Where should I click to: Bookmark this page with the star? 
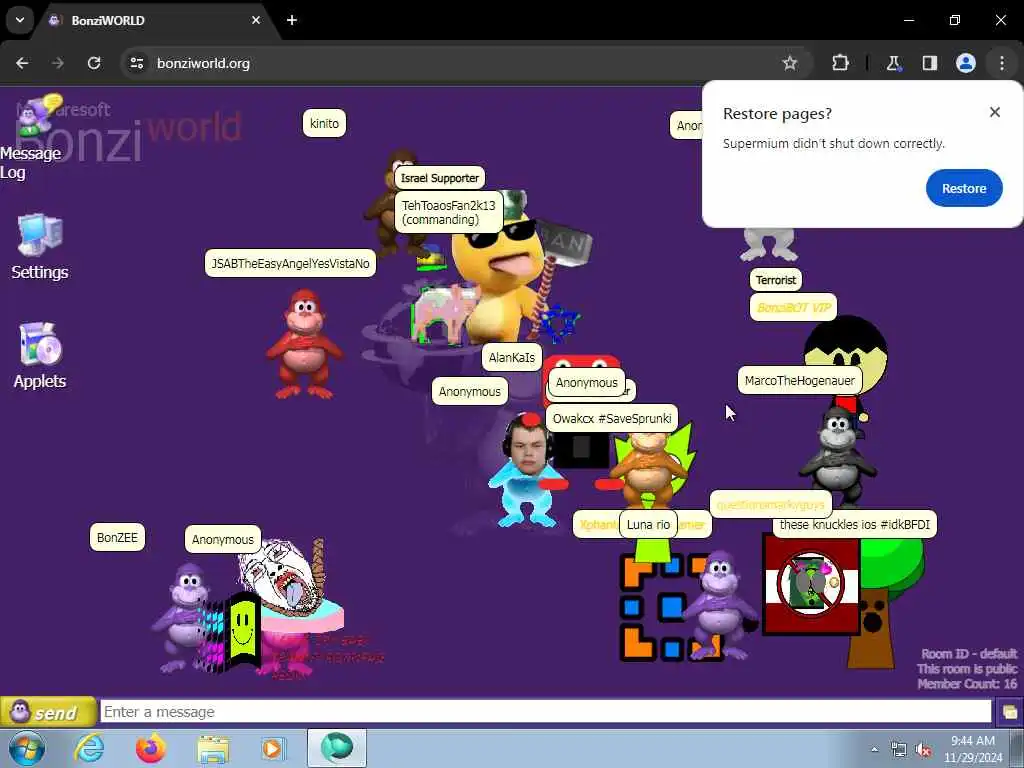(x=790, y=63)
